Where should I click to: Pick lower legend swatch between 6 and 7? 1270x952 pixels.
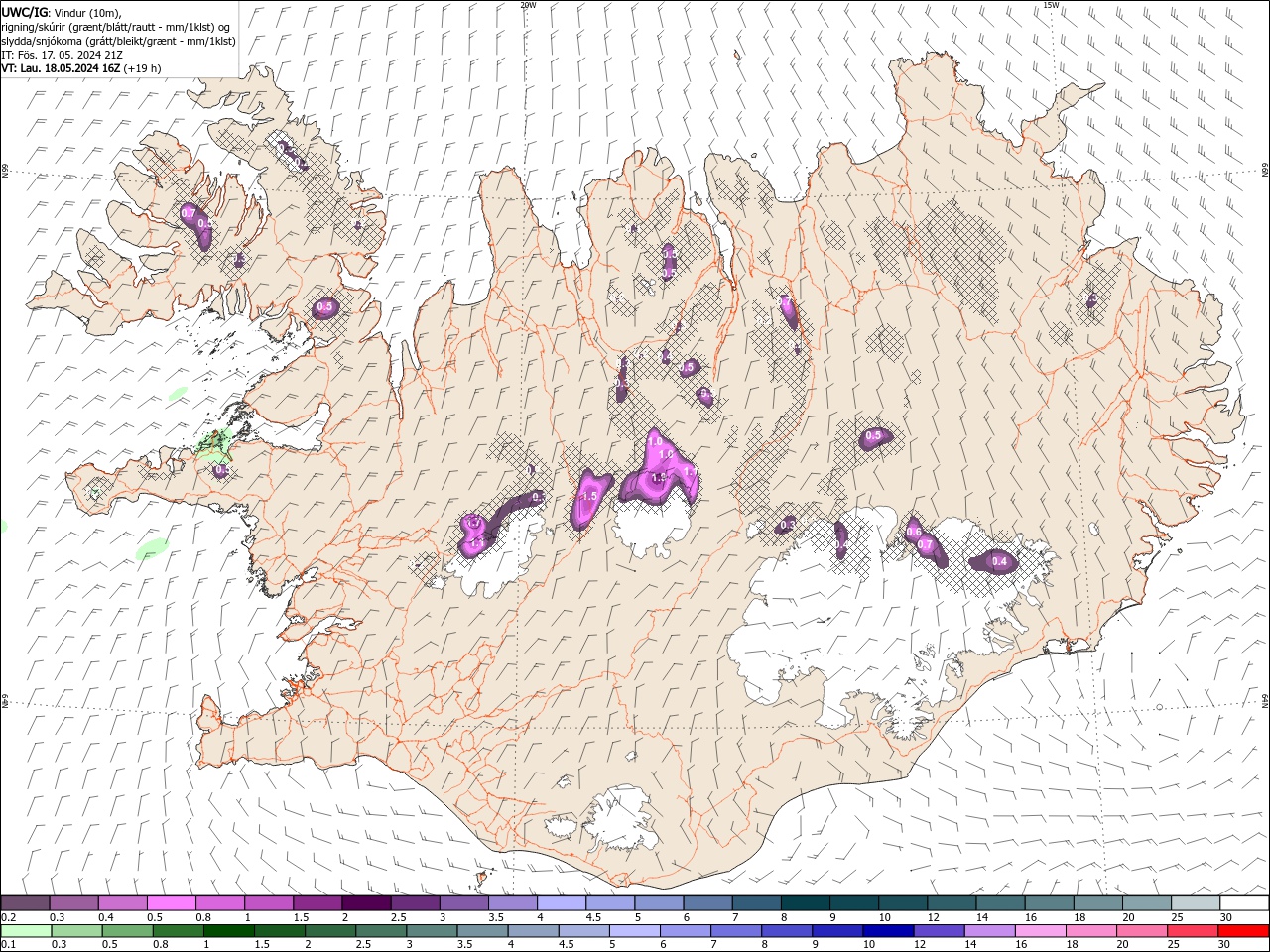click(684, 931)
